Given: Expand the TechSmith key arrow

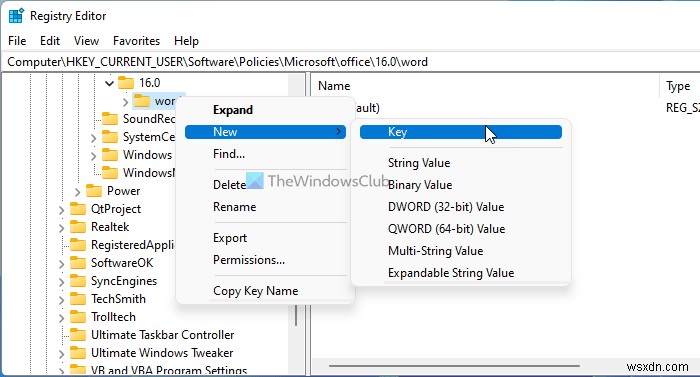Looking at the screenshot, I should point(61,299).
